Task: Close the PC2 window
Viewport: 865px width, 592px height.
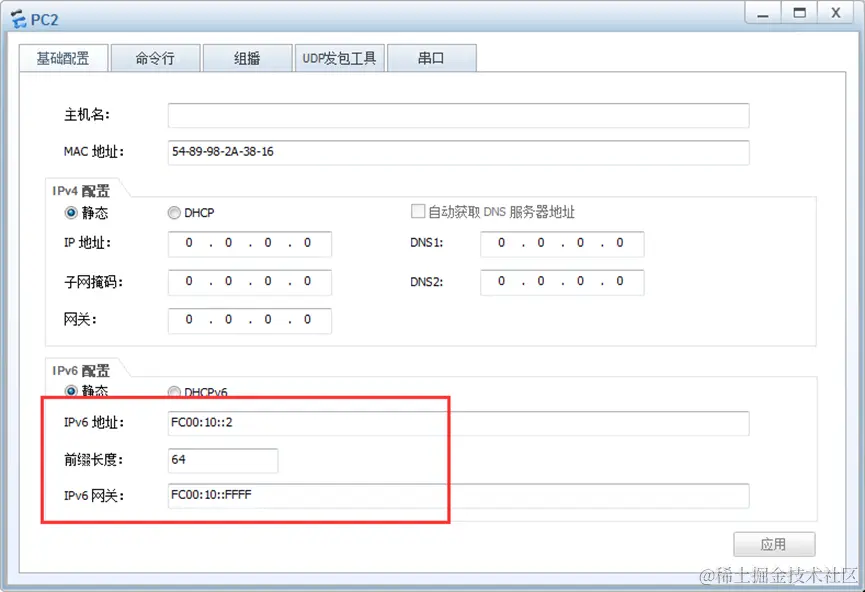Action: (x=836, y=13)
